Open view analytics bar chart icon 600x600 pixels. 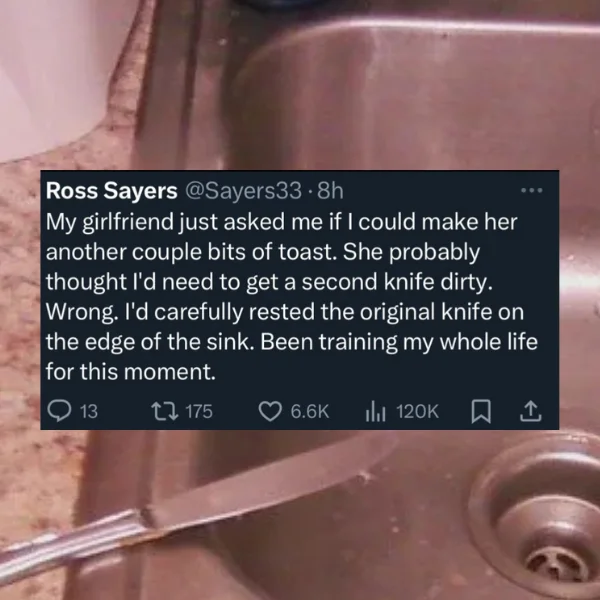coord(375,412)
